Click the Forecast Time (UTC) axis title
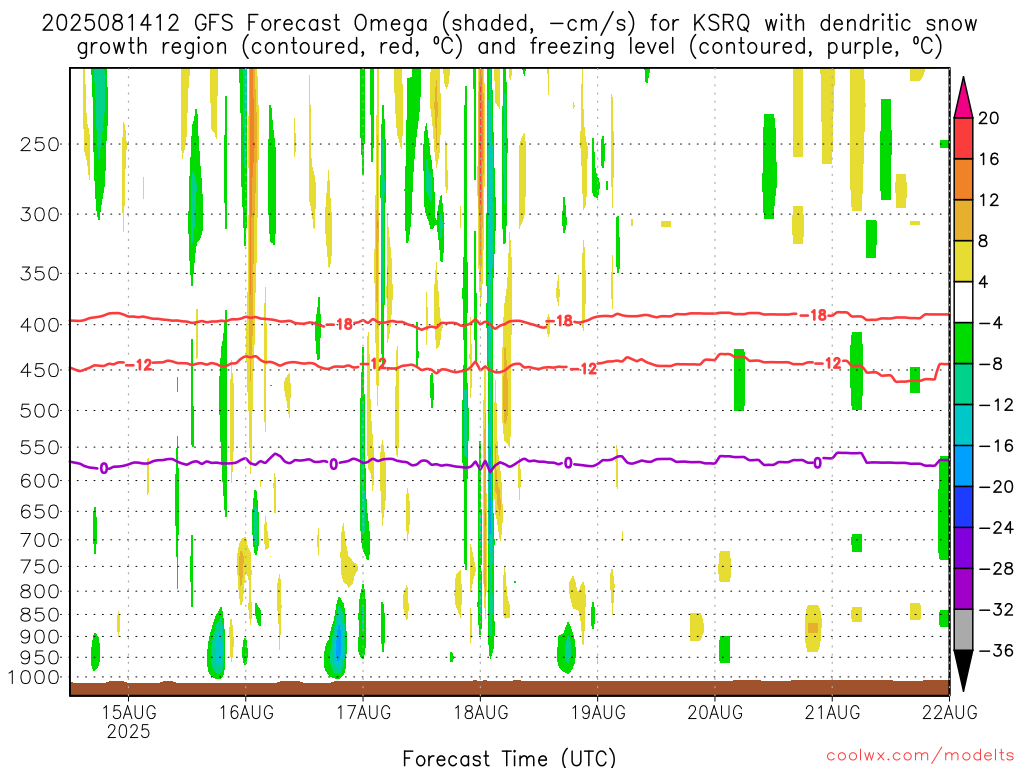This screenshot has height=768, width=1024. click(x=509, y=758)
